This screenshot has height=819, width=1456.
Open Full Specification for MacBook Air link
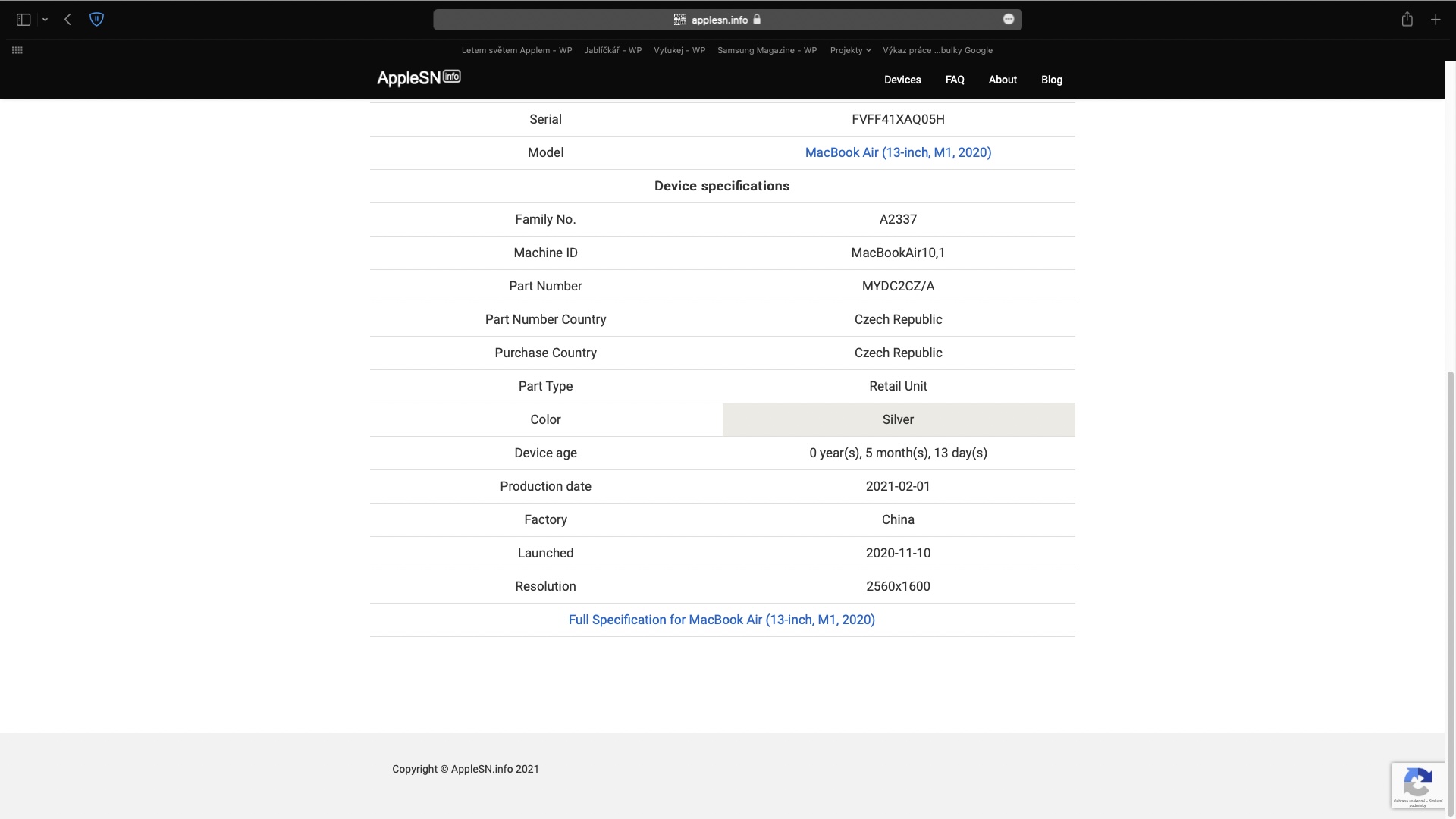(721, 620)
